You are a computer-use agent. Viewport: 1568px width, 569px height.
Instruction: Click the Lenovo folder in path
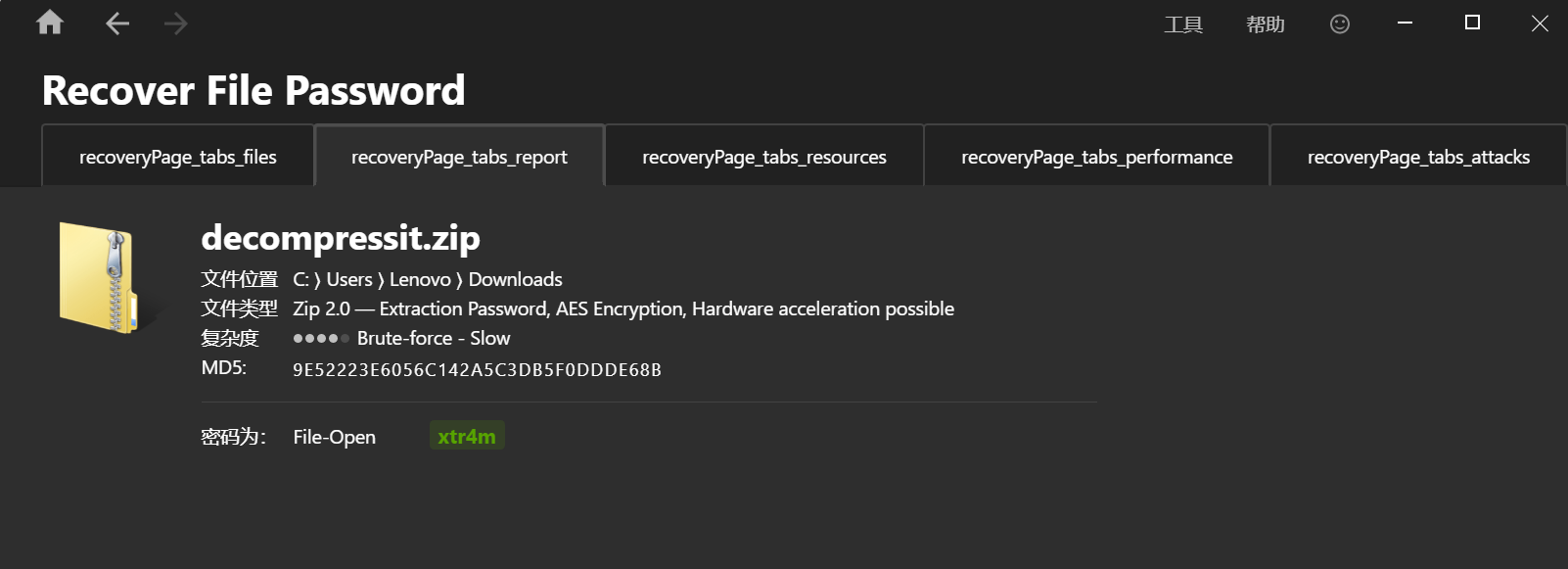tap(420, 280)
